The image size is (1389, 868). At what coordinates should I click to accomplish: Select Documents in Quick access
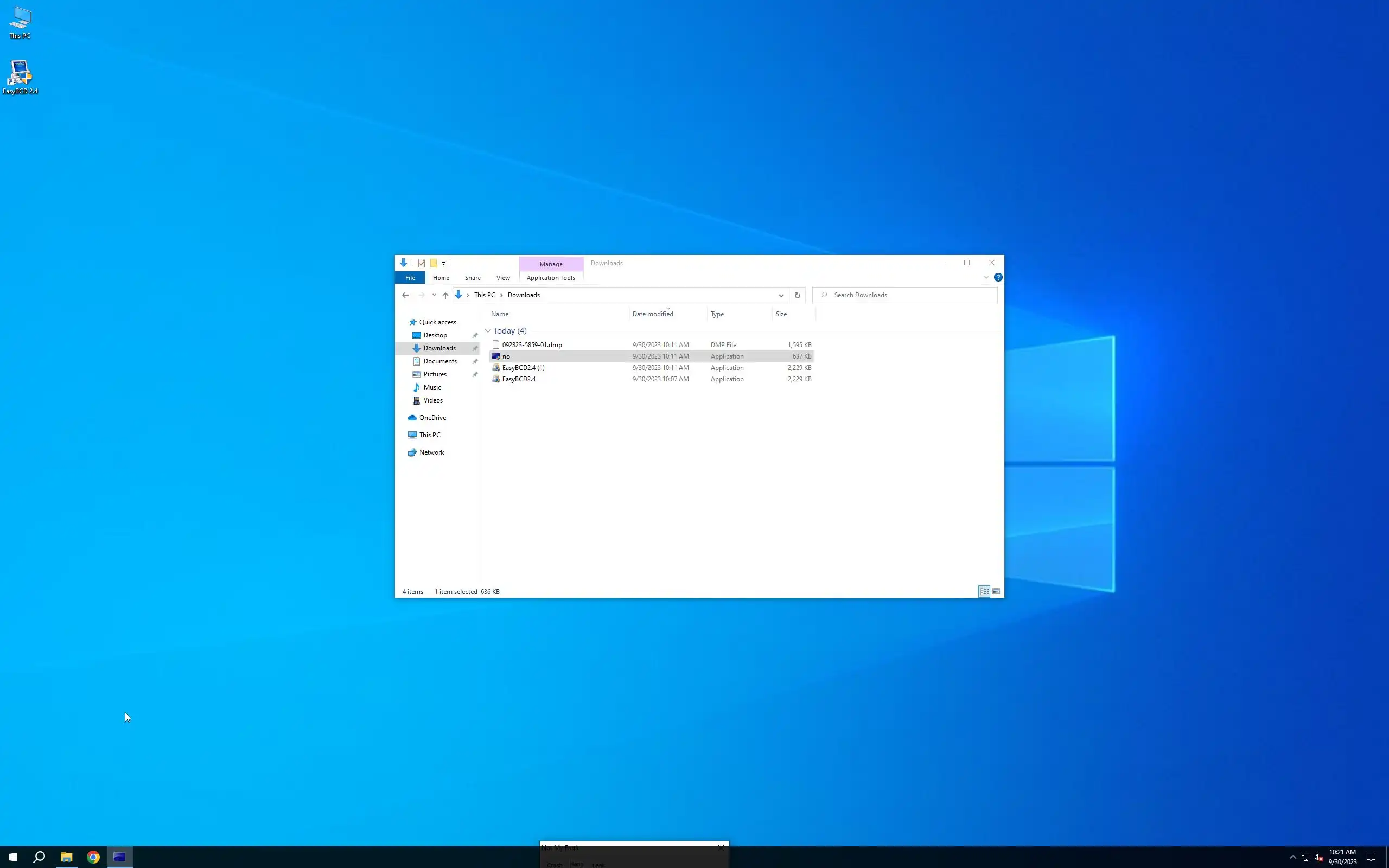[x=439, y=361]
